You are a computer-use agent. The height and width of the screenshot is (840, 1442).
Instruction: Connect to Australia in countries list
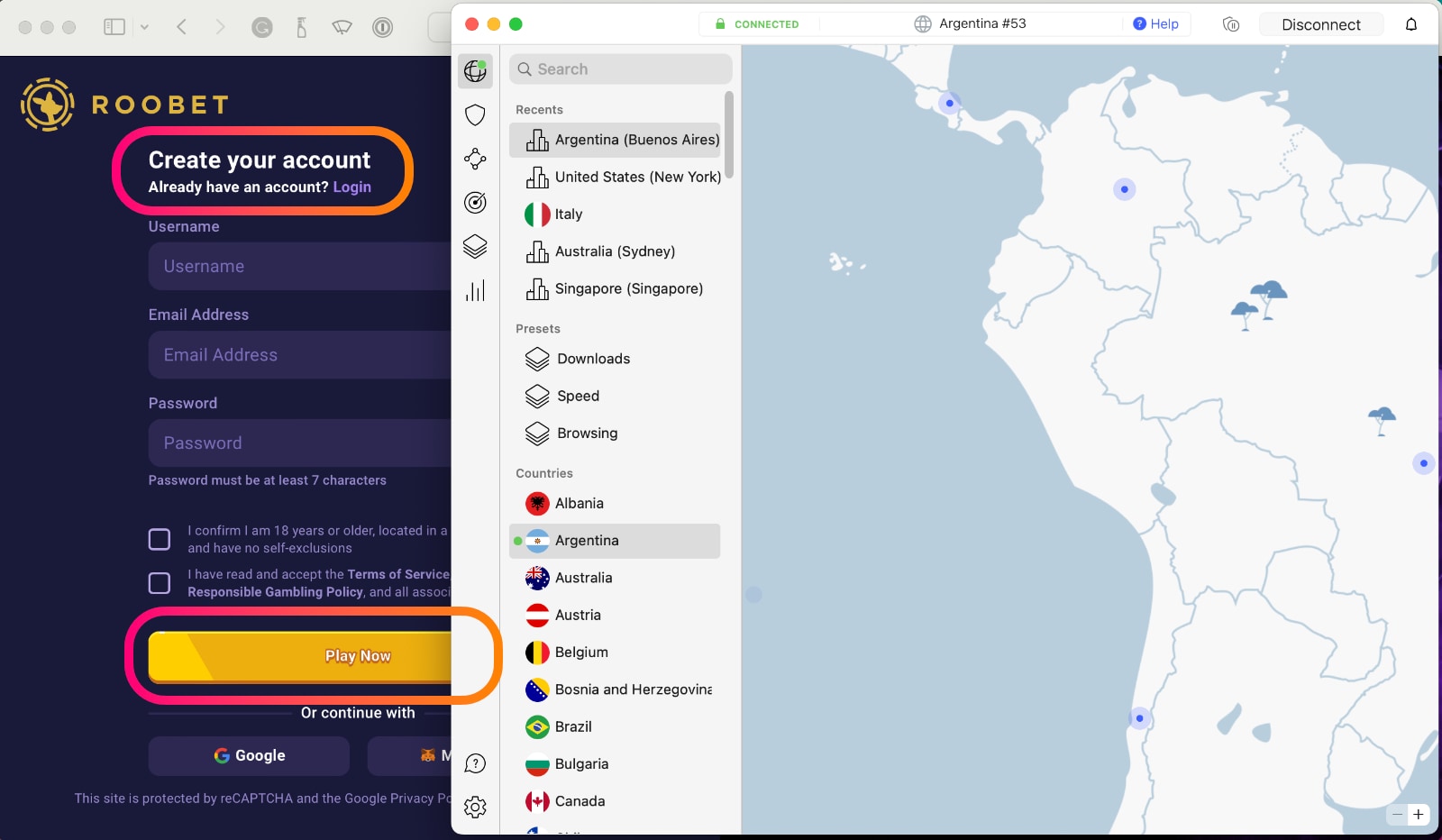point(615,578)
